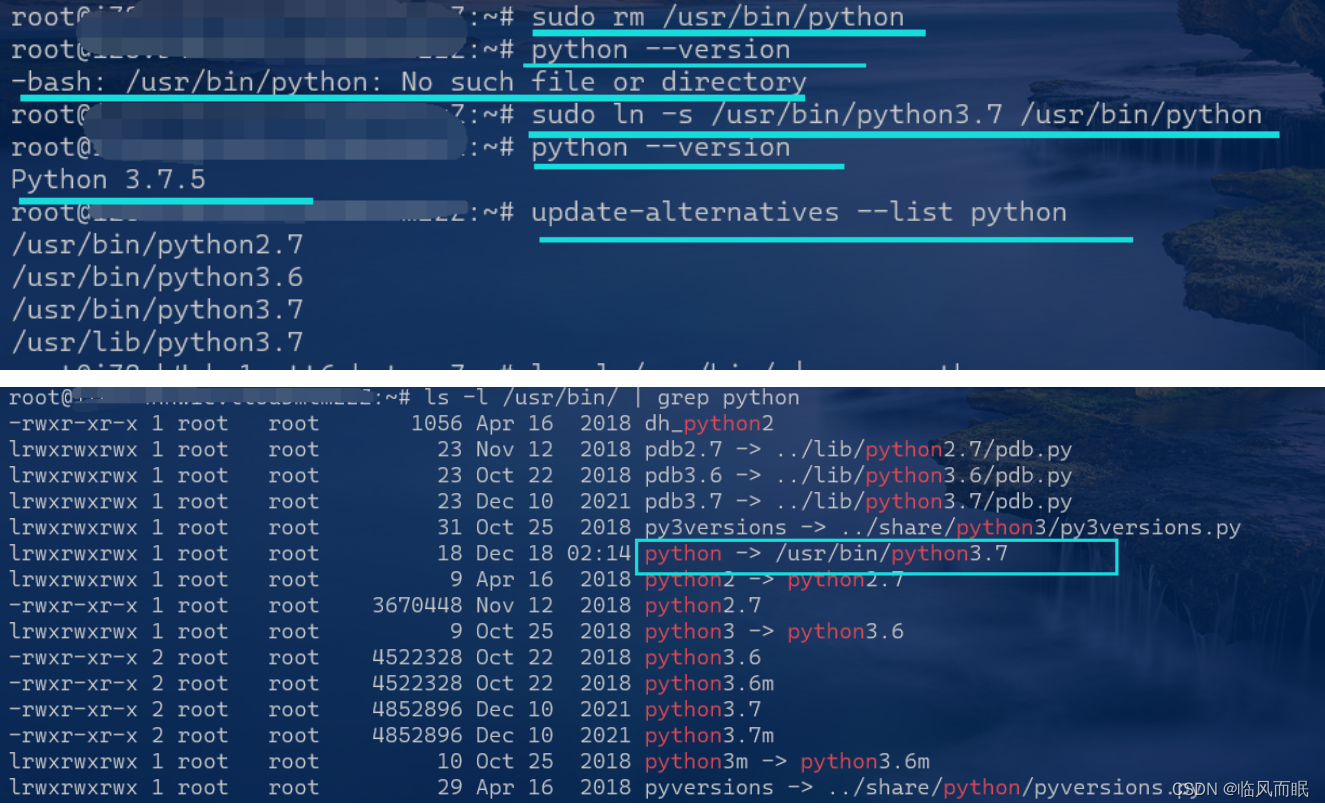This screenshot has height=808, width=1325.
Task: Click the 'python3 -> python3.6' symlink entry
Action: click(774, 632)
